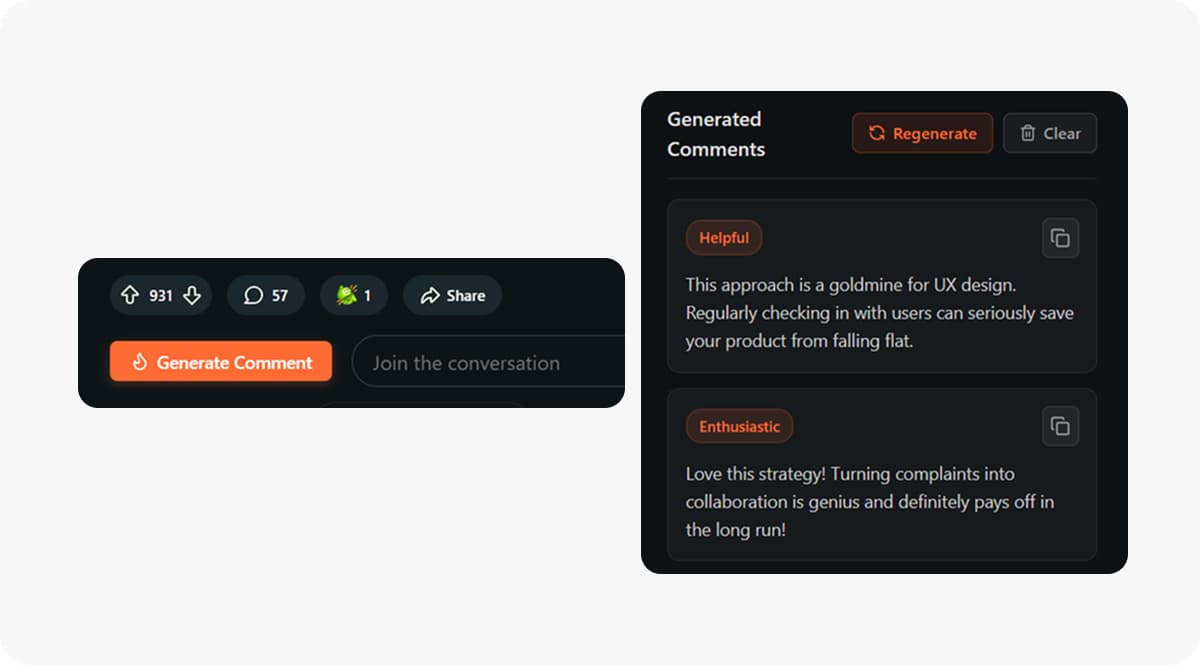Image resolution: width=1200 pixels, height=665 pixels.
Task: Select the Enthusiastic tone tag
Action: tap(739, 425)
